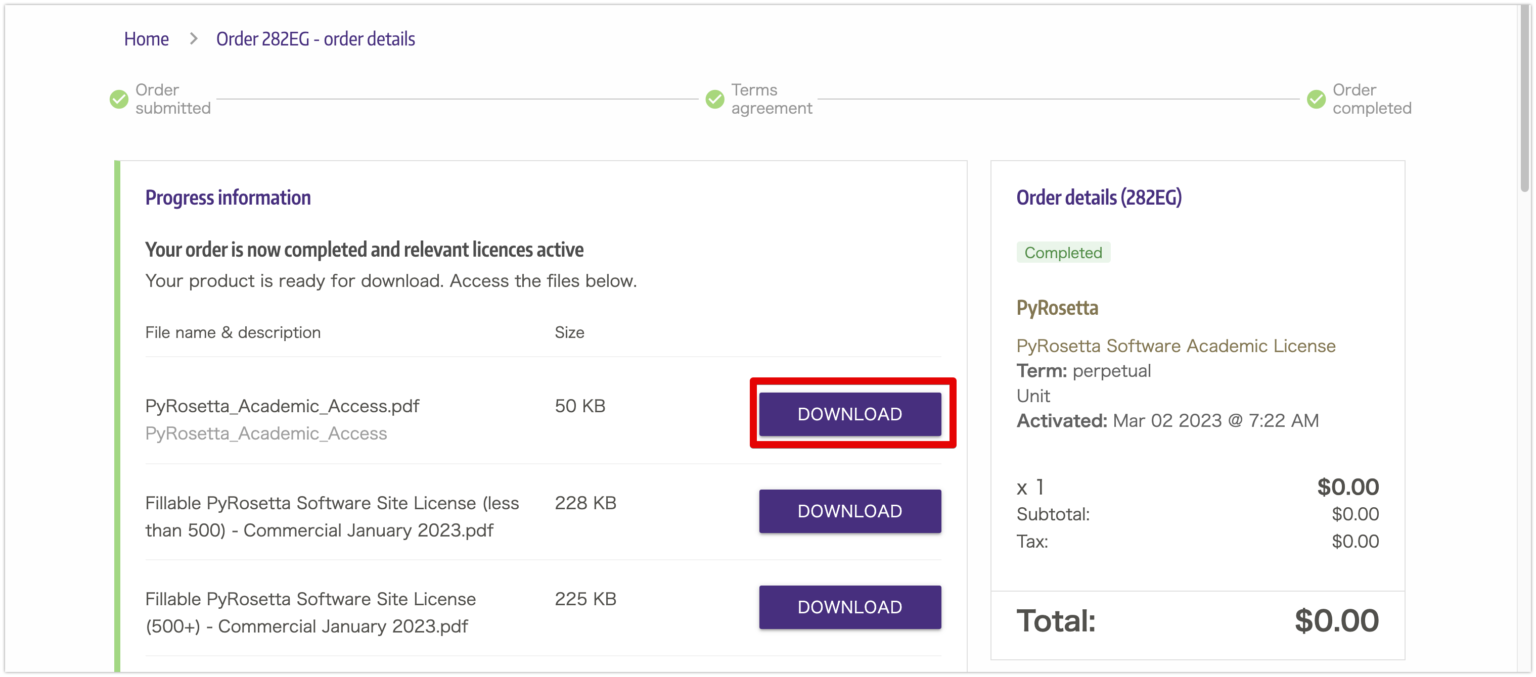Download the Fillable Site License (500+) PDF
This screenshot has height=677, width=1536.
coord(849,607)
